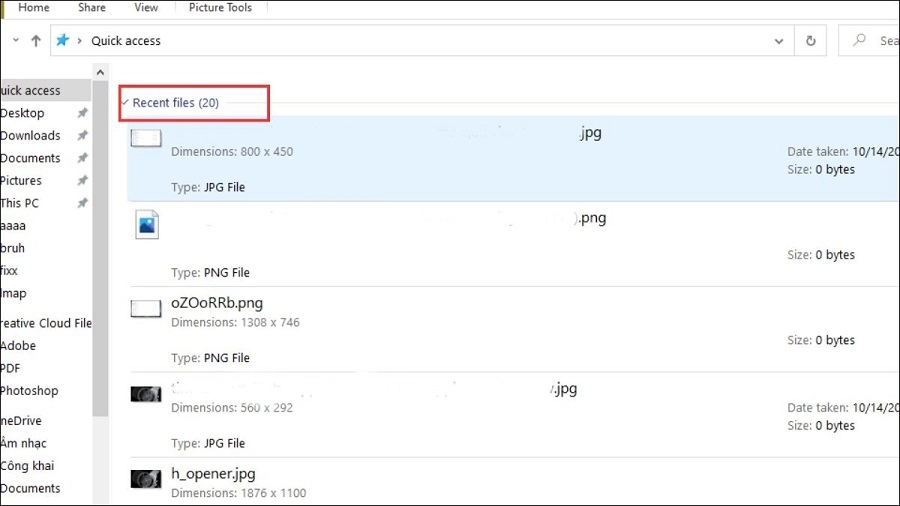
Task: Click the generic PNG file icon
Action: pos(147,224)
